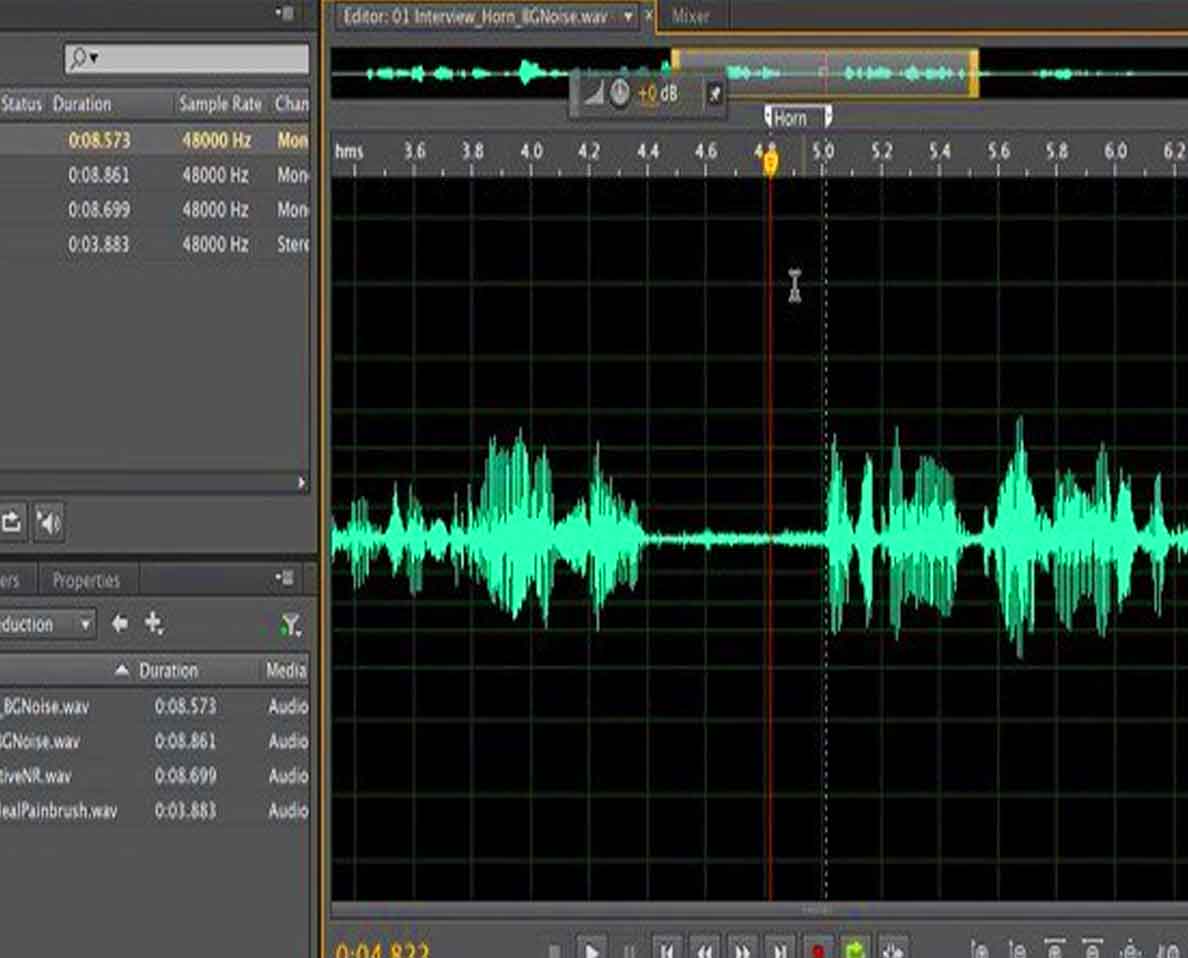The width and height of the screenshot is (1188, 958).
Task: Toggle the Auto-Play speaker icon in Files panel
Action: (x=48, y=522)
